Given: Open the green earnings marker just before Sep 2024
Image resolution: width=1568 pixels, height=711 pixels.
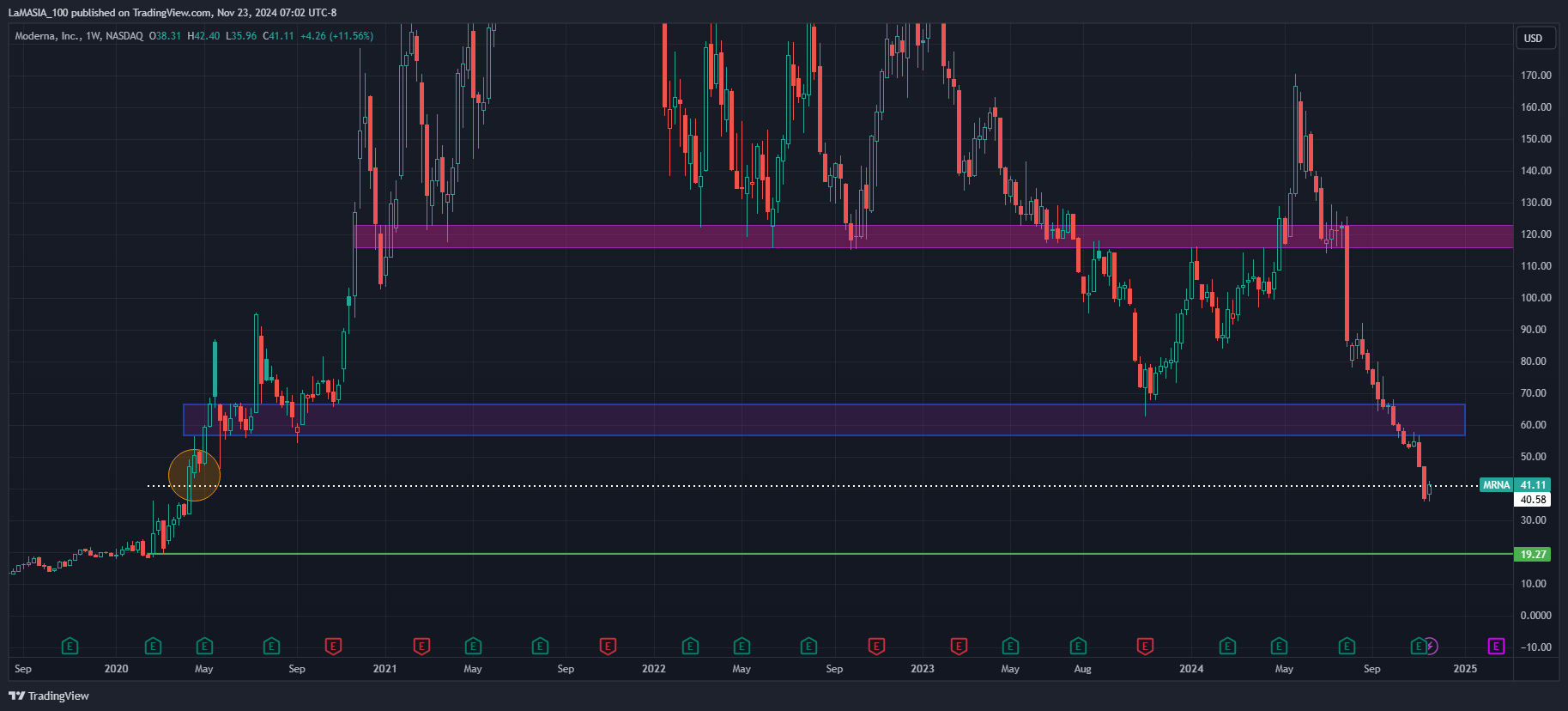Looking at the screenshot, I should coord(1347,646).
